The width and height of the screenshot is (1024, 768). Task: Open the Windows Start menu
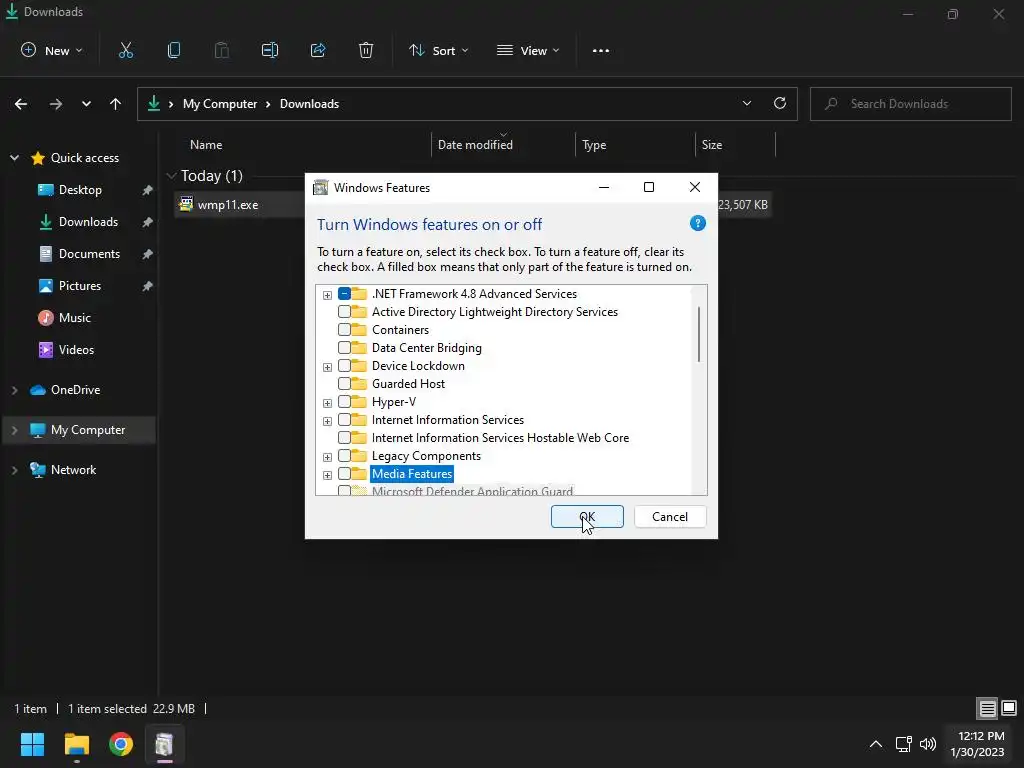click(32, 744)
